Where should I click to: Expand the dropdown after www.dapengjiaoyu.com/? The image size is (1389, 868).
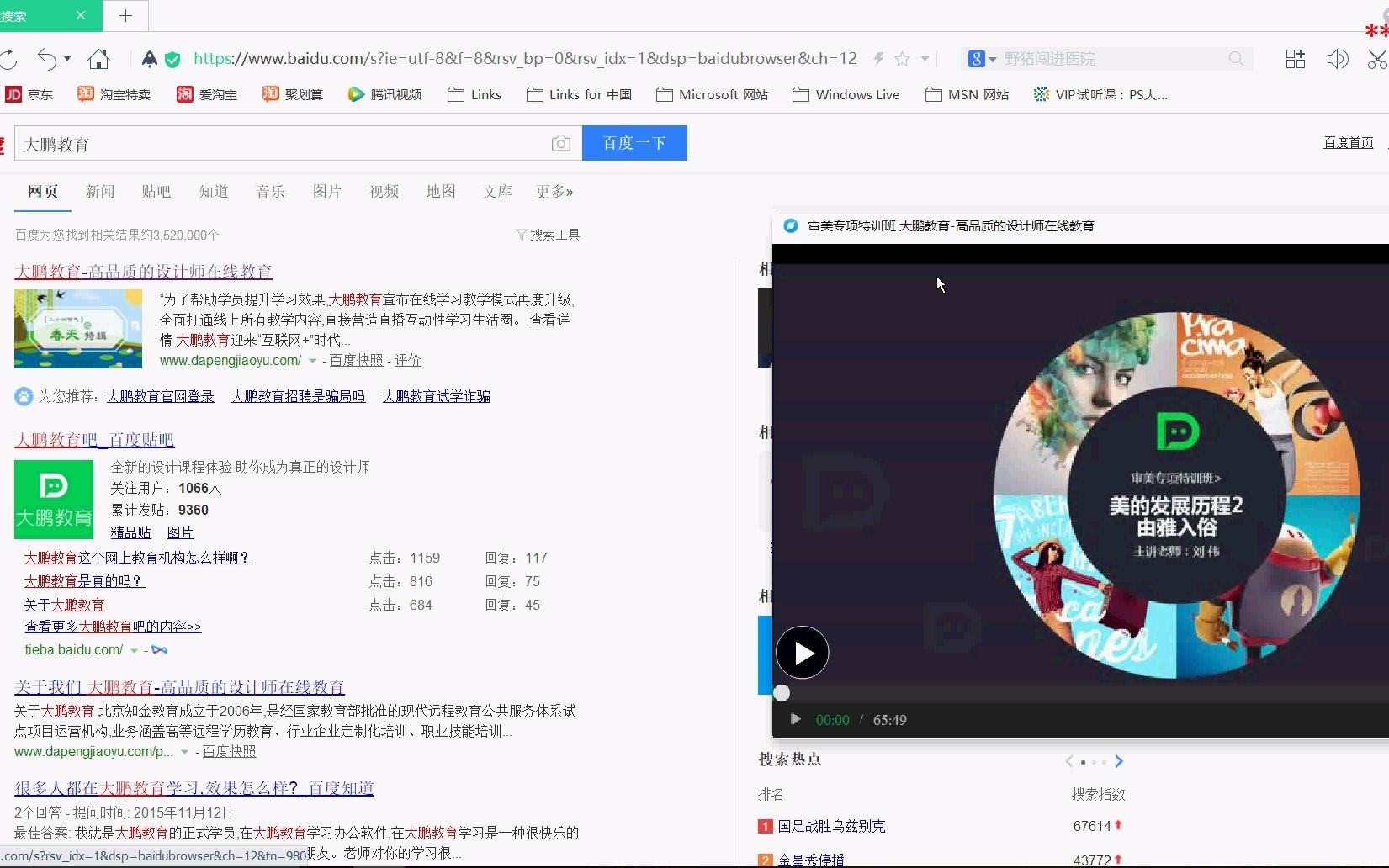pyautogui.click(x=312, y=361)
